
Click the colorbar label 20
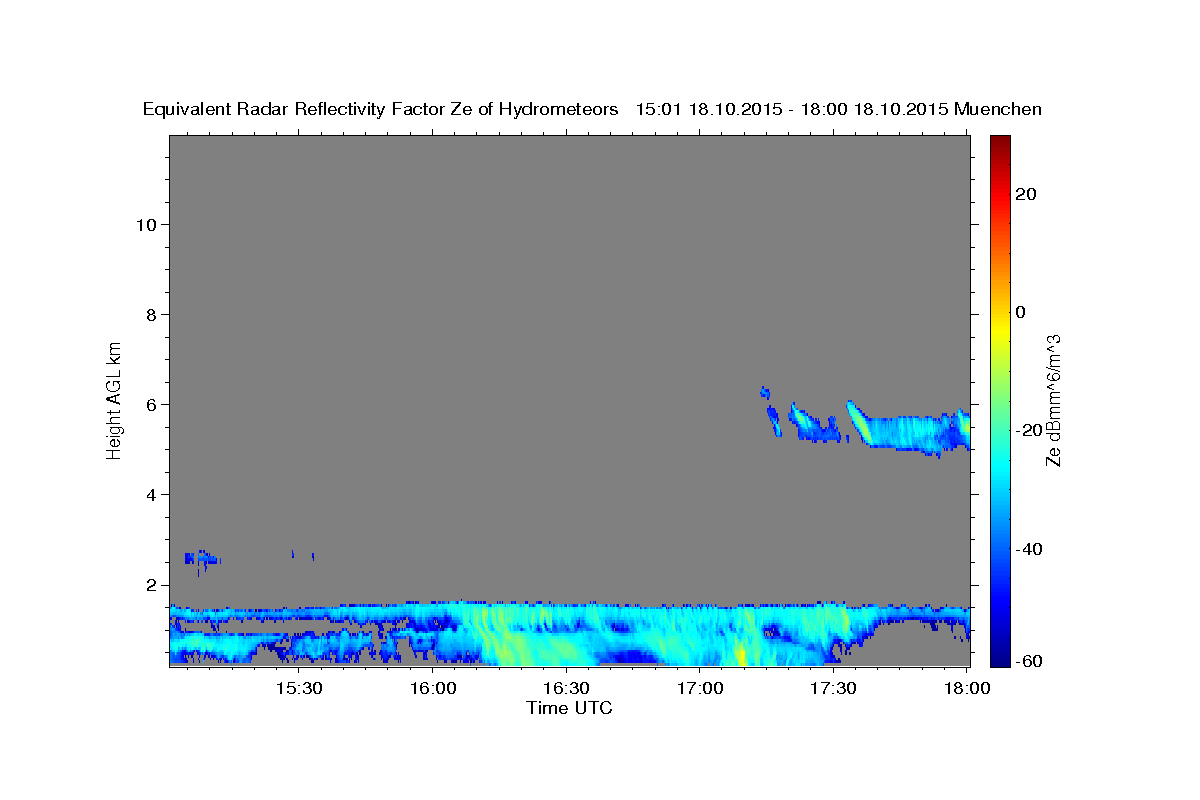1025,194
